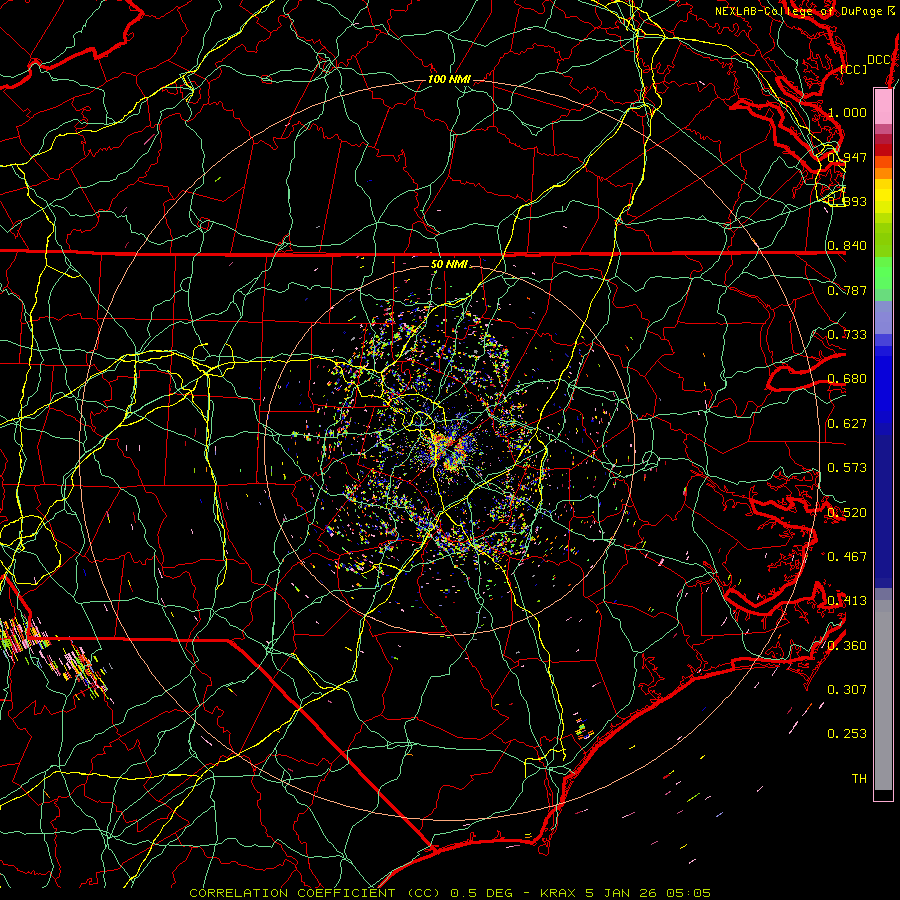Click the 0.307 legend value
This screenshot has width=900, height=900.
847,690
